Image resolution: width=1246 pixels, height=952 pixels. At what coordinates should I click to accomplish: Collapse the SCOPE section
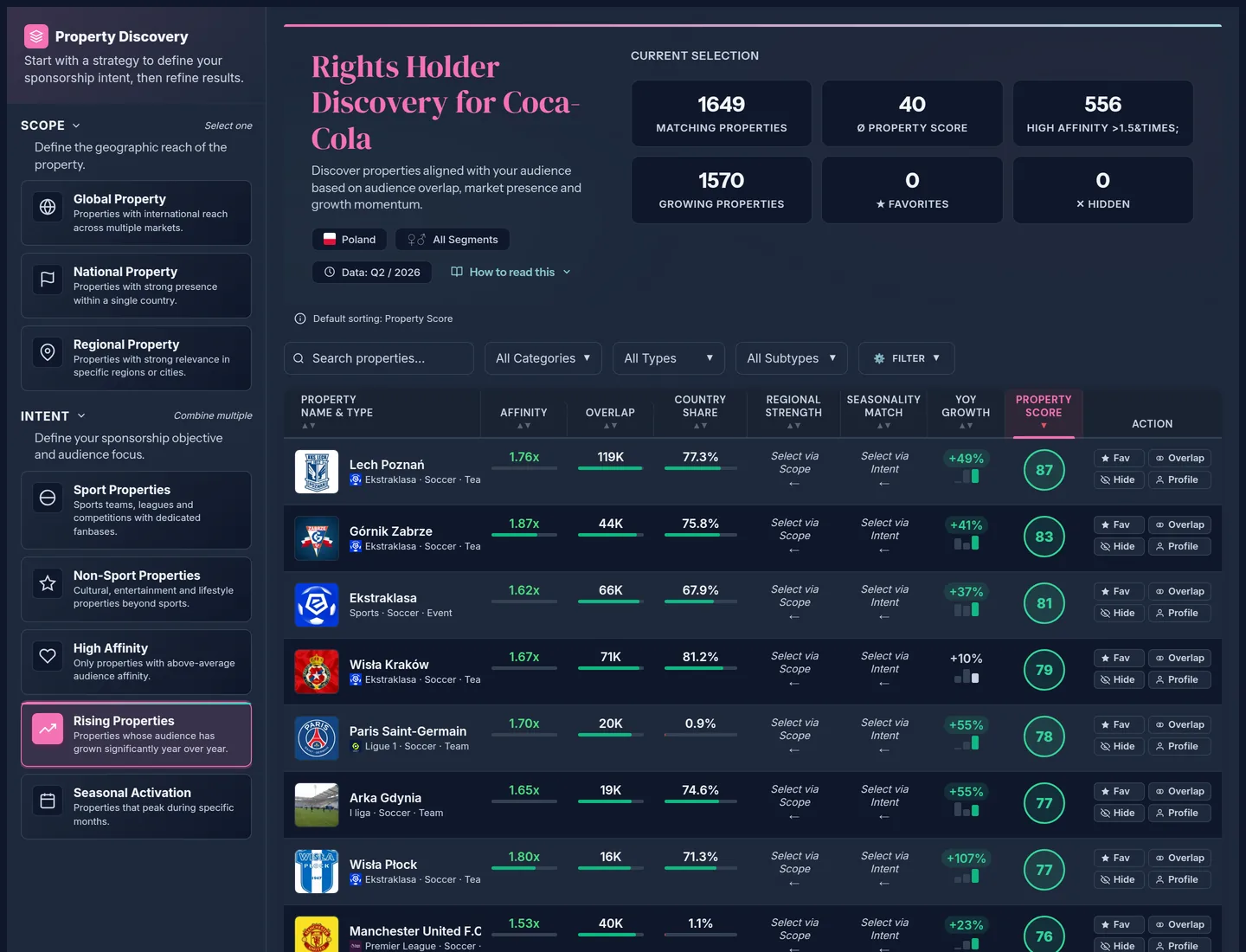tap(51, 125)
